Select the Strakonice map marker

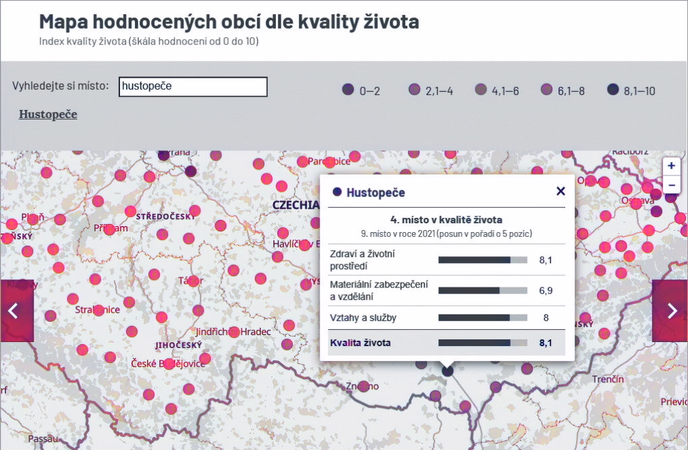tap(98, 310)
